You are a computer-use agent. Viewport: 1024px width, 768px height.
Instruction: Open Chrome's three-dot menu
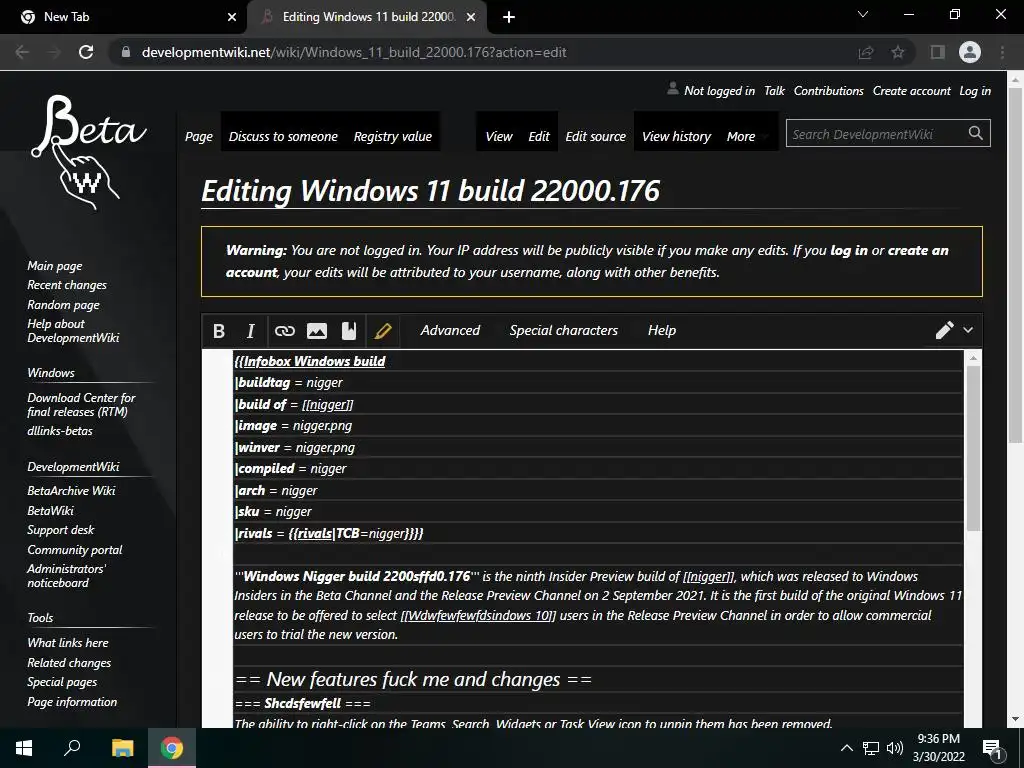coord(1002,52)
